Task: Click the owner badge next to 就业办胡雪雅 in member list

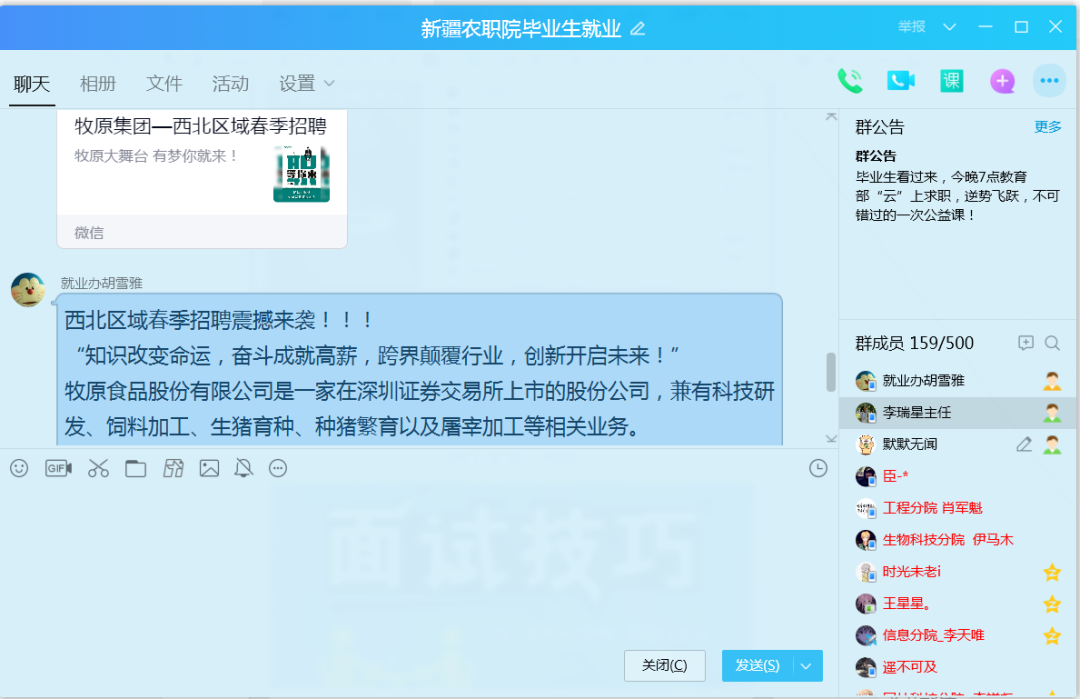Action: pyautogui.click(x=1052, y=381)
